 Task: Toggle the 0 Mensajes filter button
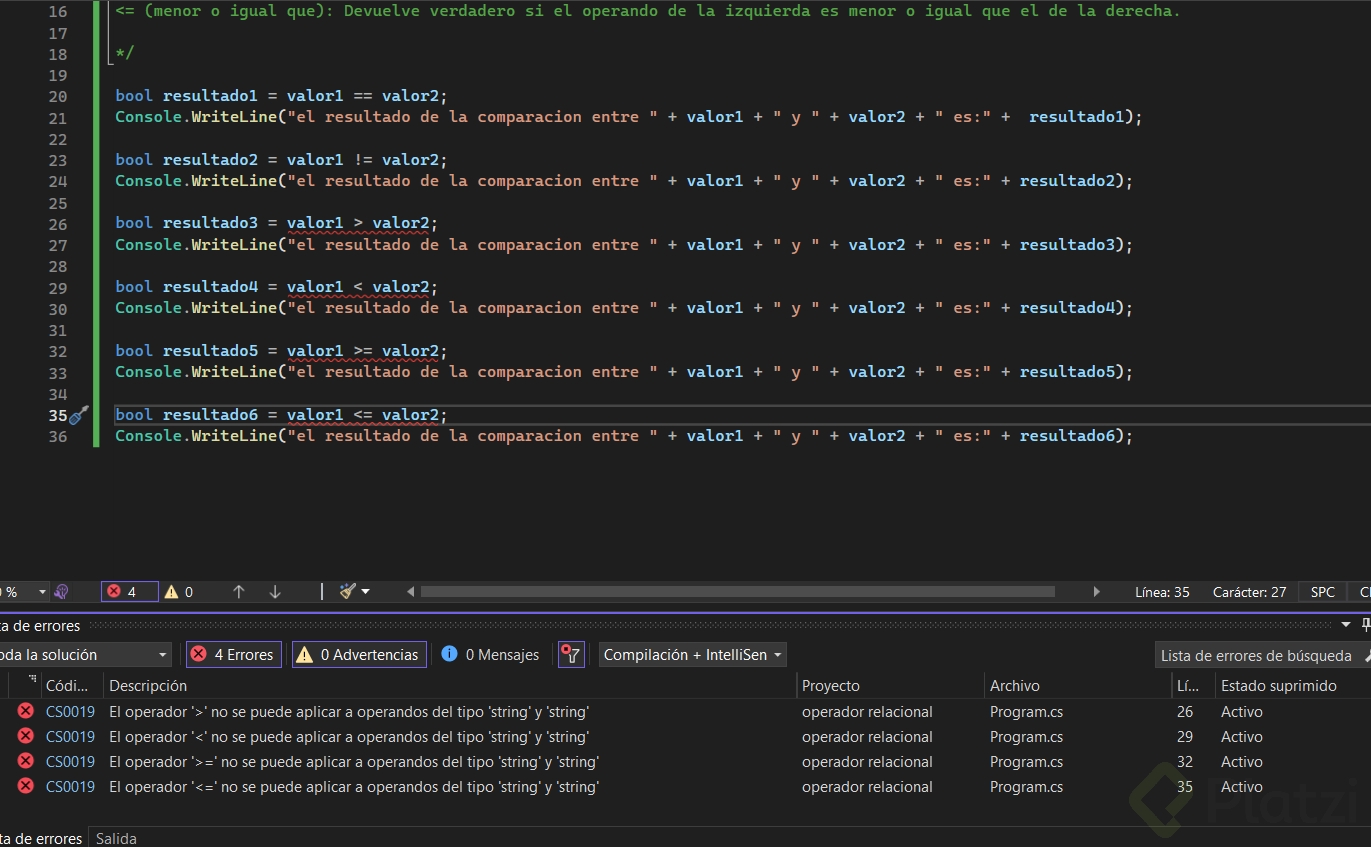click(x=490, y=655)
